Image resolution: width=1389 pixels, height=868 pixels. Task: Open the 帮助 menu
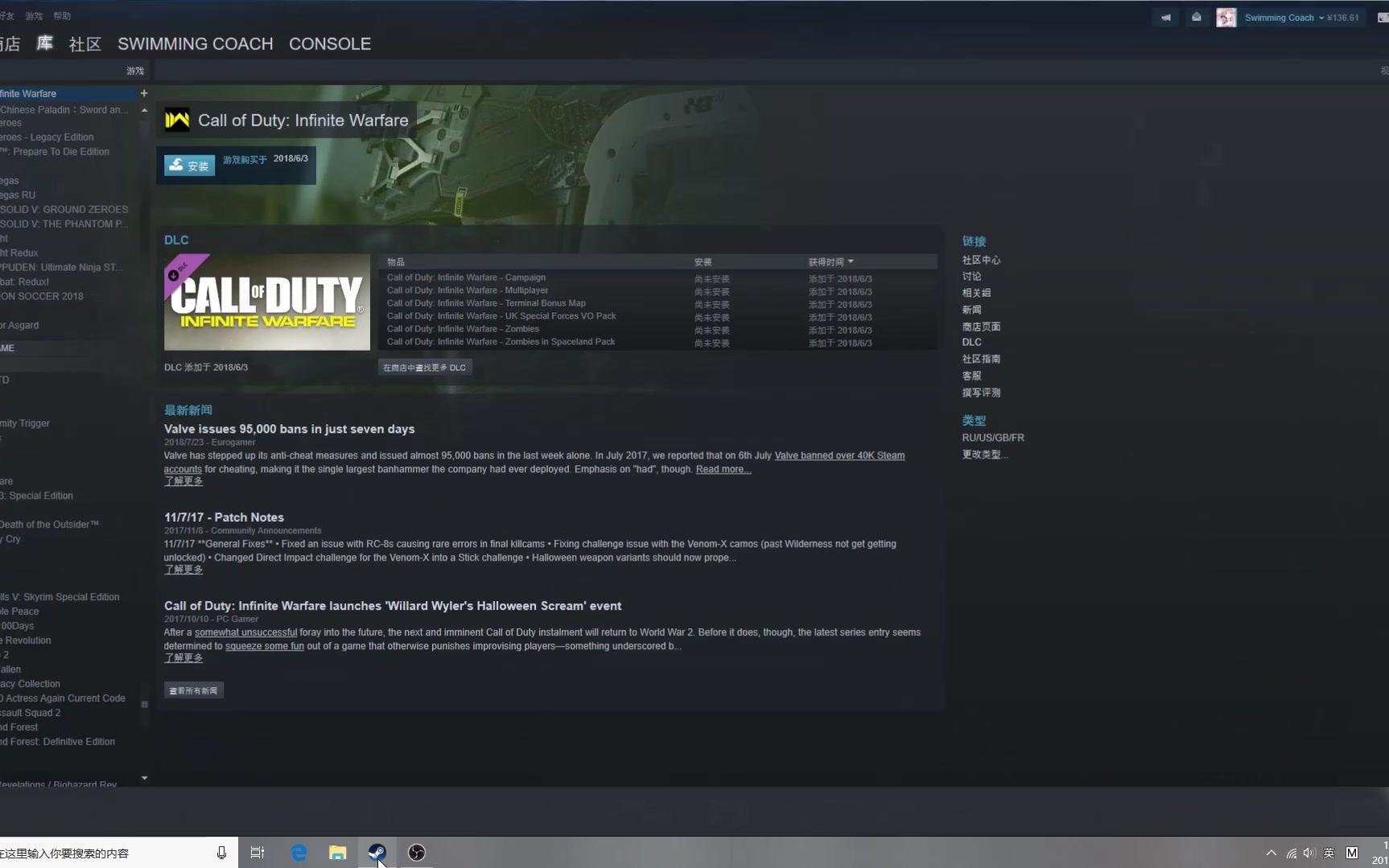click(x=62, y=14)
